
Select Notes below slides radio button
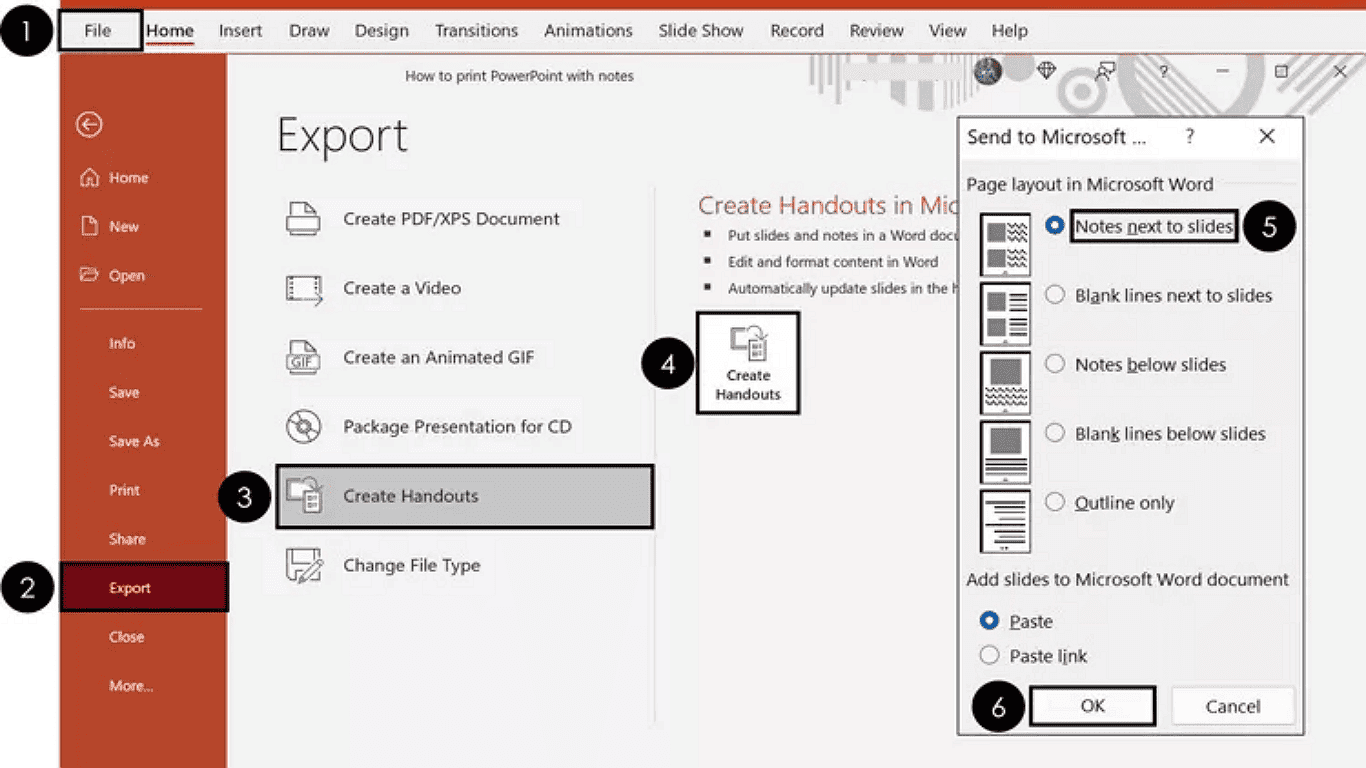point(1054,364)
